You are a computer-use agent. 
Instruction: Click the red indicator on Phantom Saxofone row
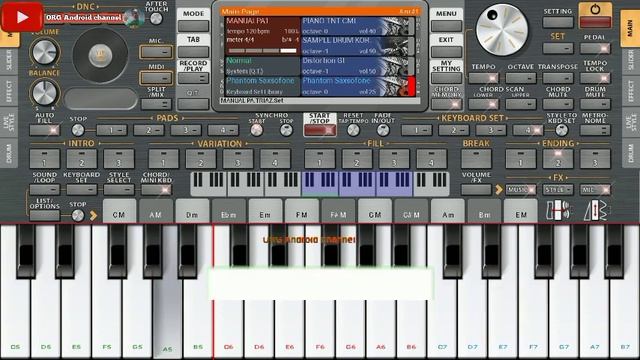[x=411, y=86]
